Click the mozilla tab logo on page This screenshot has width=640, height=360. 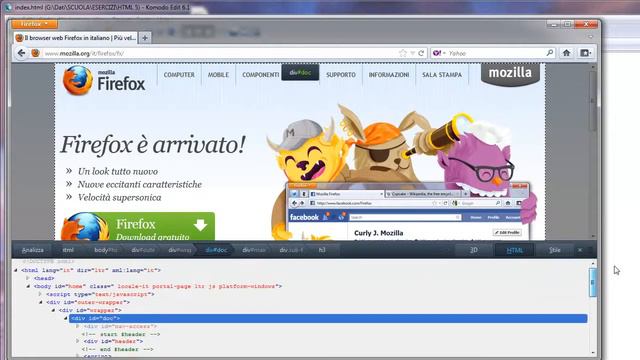click(510, 74)
